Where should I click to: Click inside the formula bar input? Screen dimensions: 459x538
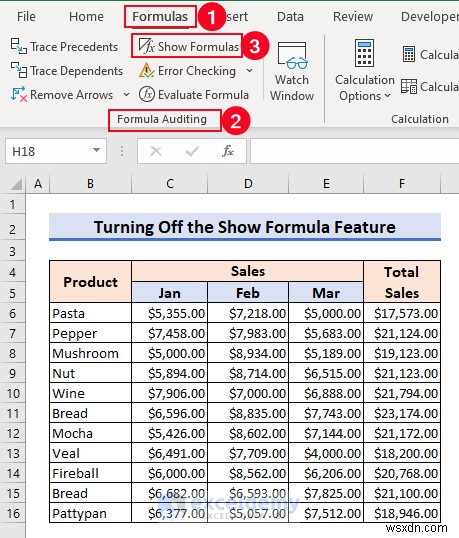coord(355,151)
